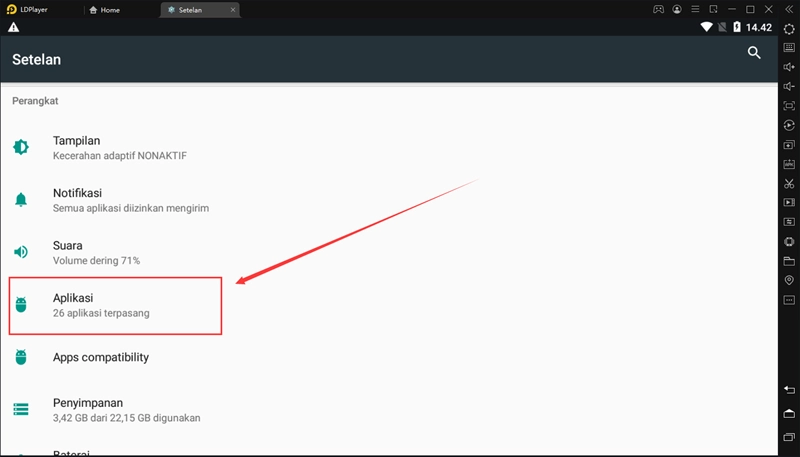Tap the Wi-Fi status icon
Screen dimensions: 800x457
[x=707, y=27]
